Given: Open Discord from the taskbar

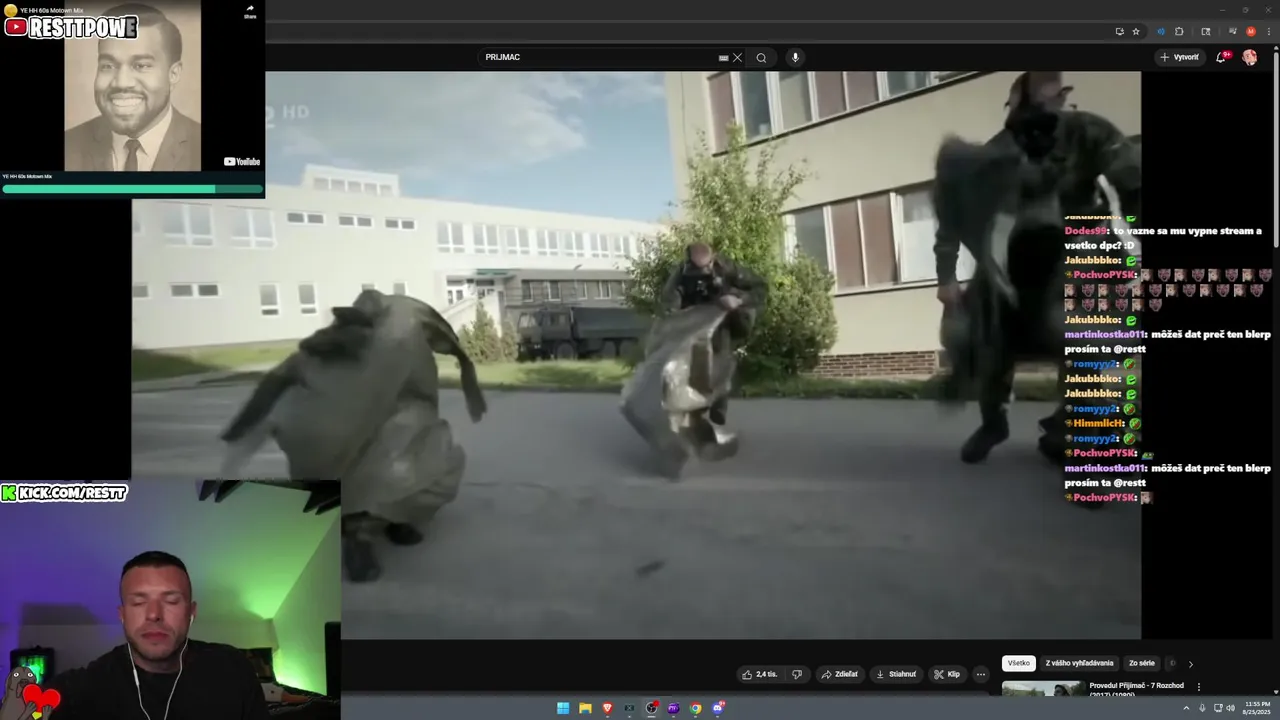Looking at the screenshot, I should [718, 708].
